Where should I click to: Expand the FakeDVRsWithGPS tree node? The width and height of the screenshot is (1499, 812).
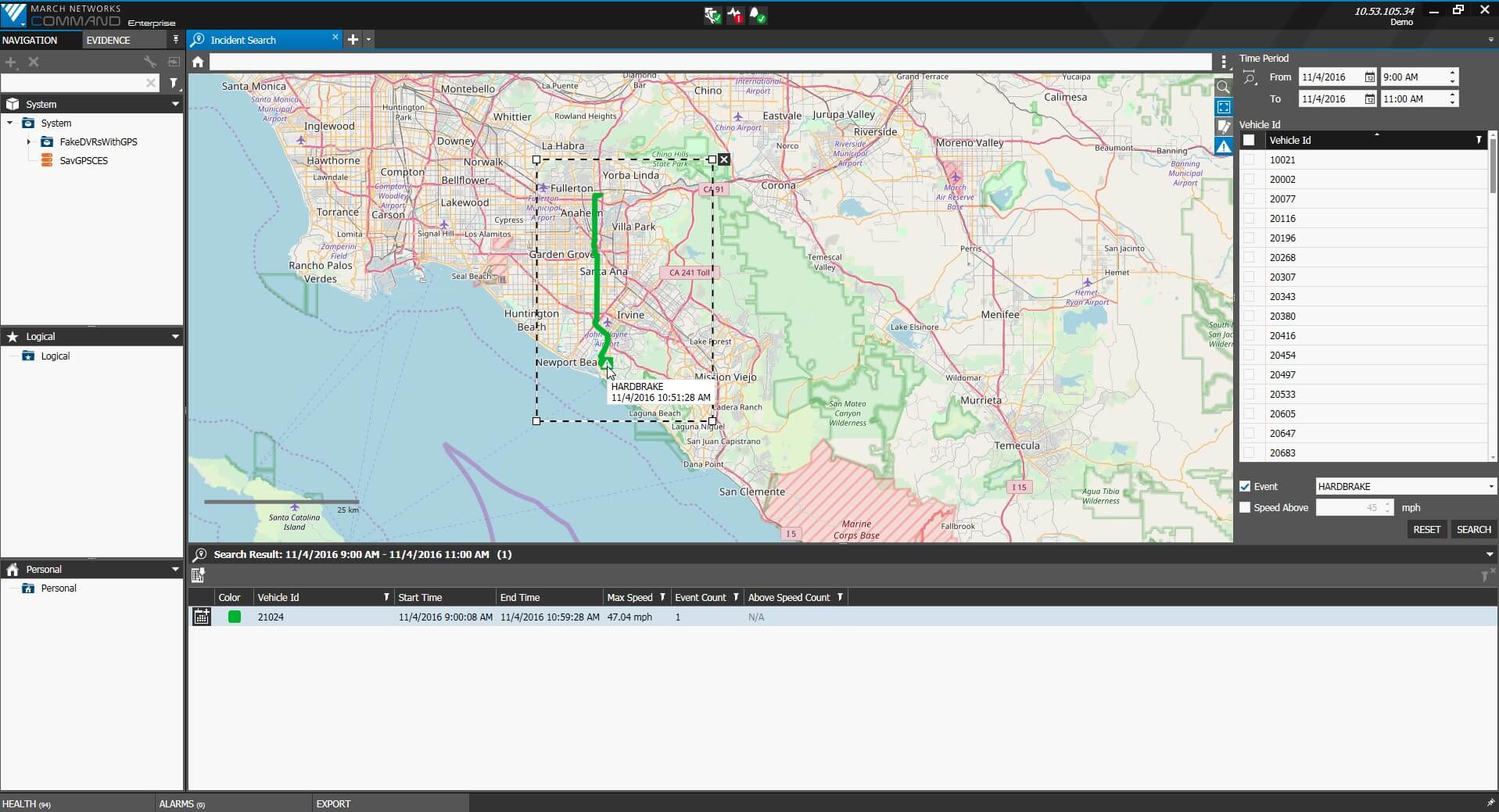[x=29, y=142]
